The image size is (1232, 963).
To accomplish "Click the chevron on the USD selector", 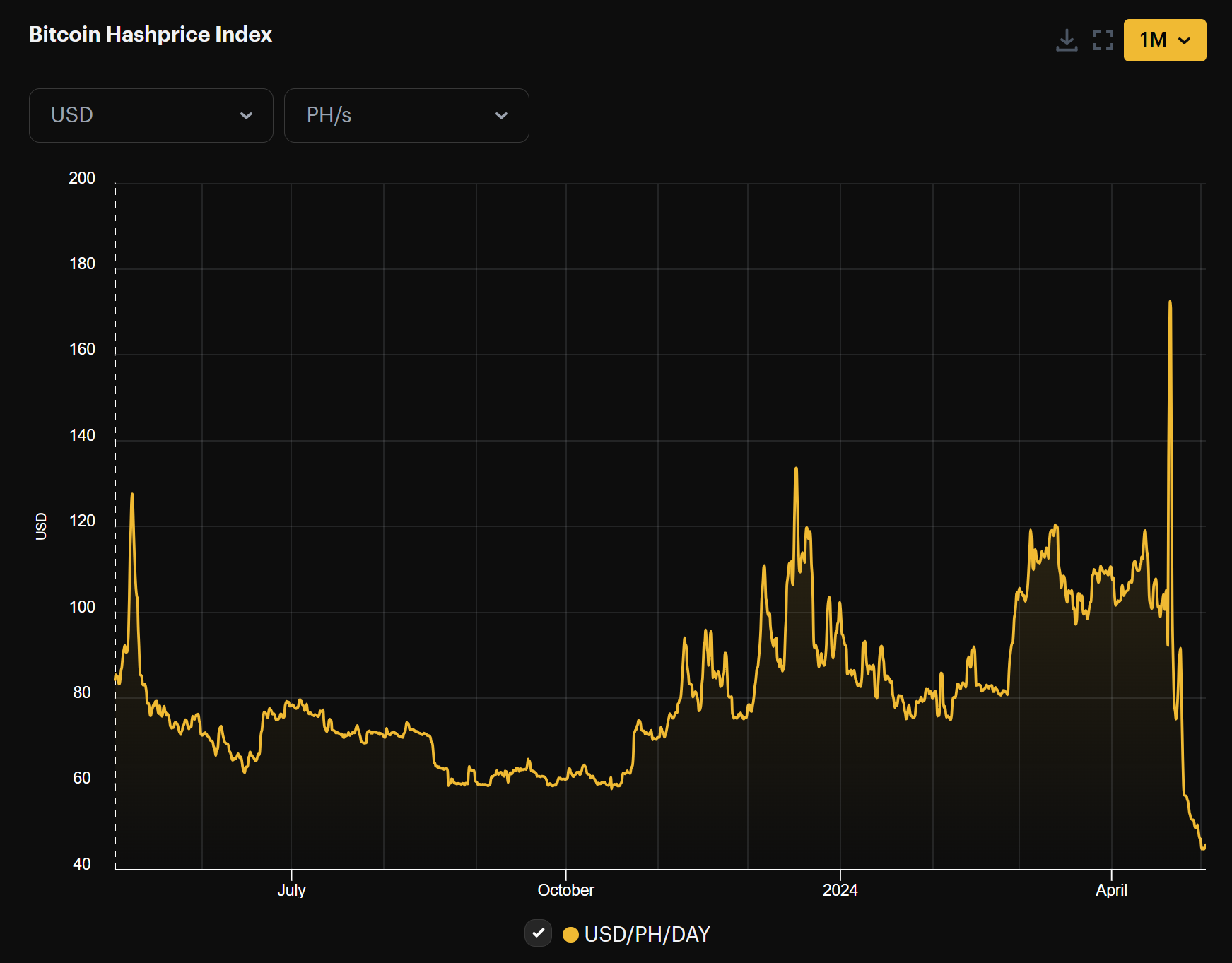I will (x=246, y=115).
